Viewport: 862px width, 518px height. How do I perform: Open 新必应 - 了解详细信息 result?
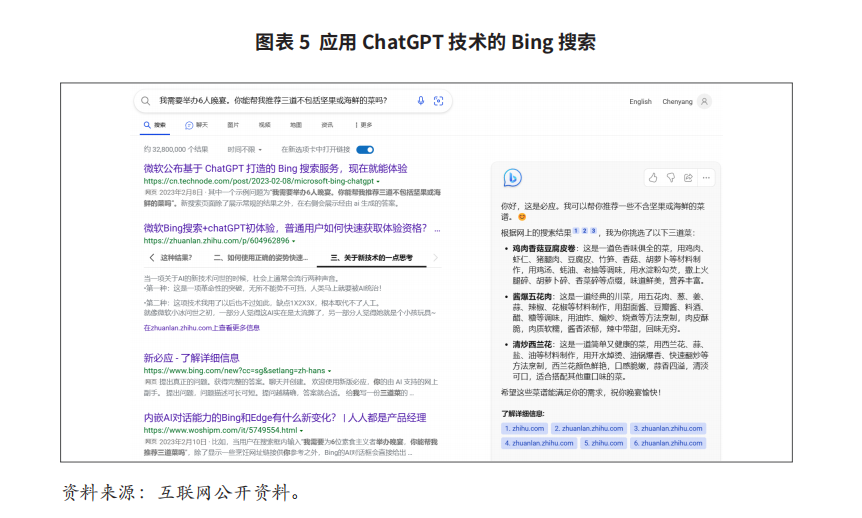coord(191,358)
